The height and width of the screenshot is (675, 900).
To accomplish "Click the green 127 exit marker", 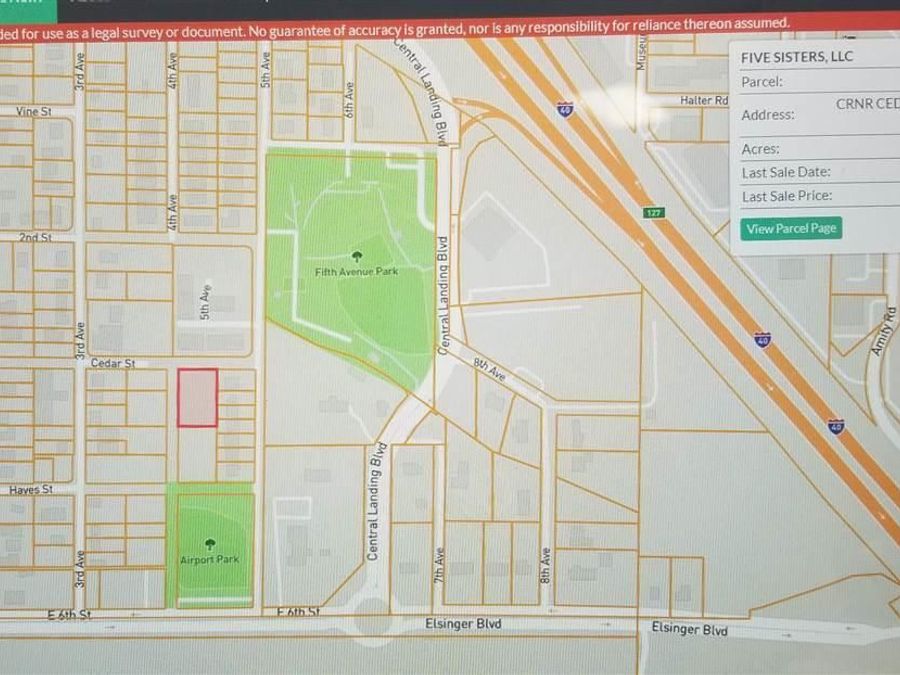I will (654, 213).
